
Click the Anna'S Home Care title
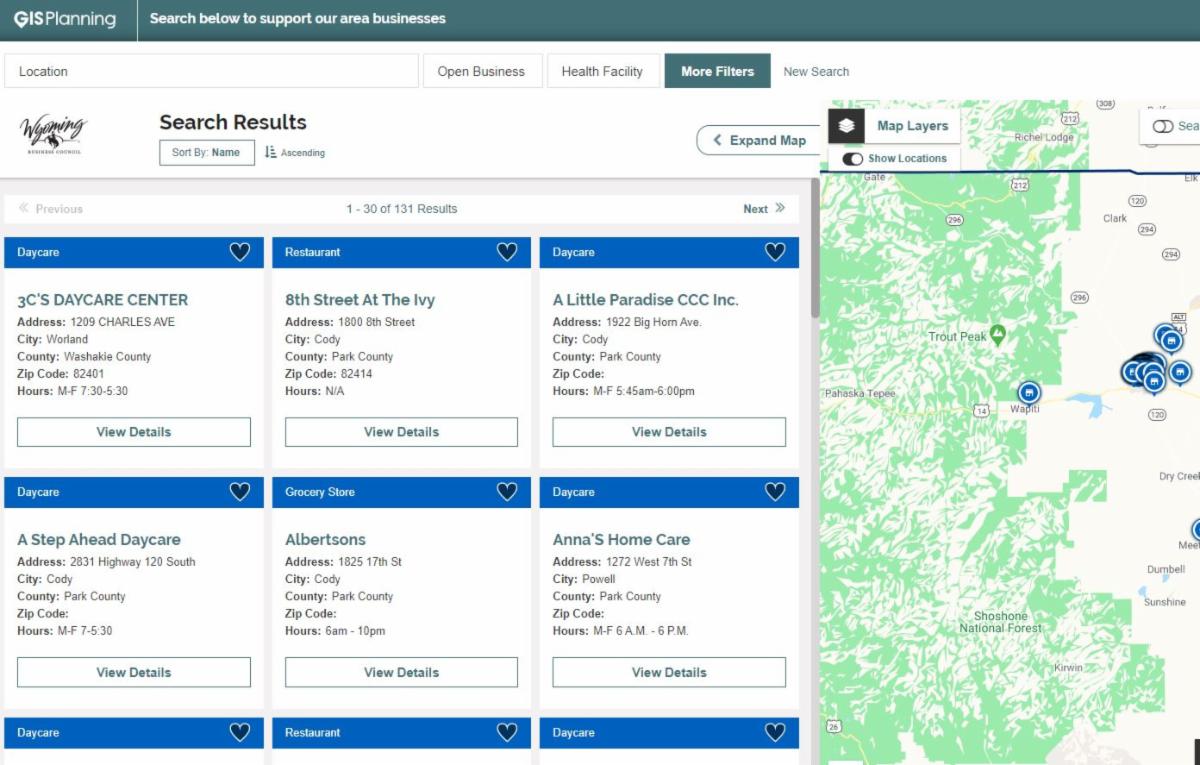(621, 540)
